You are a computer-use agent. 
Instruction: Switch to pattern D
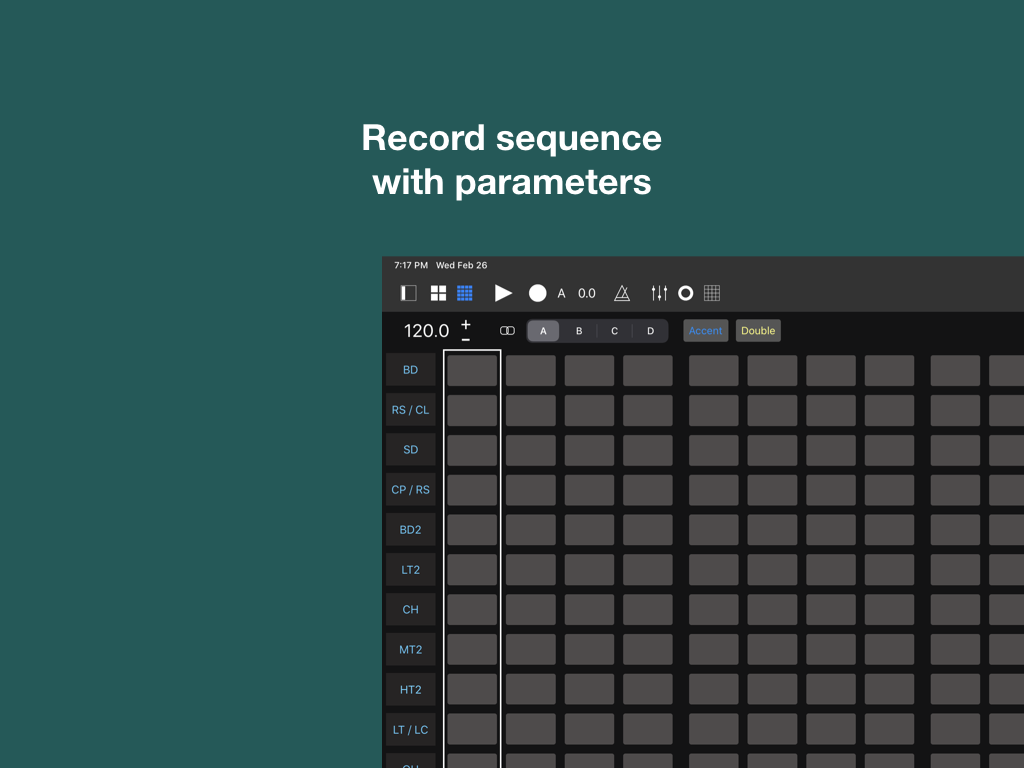click(650, 331)
